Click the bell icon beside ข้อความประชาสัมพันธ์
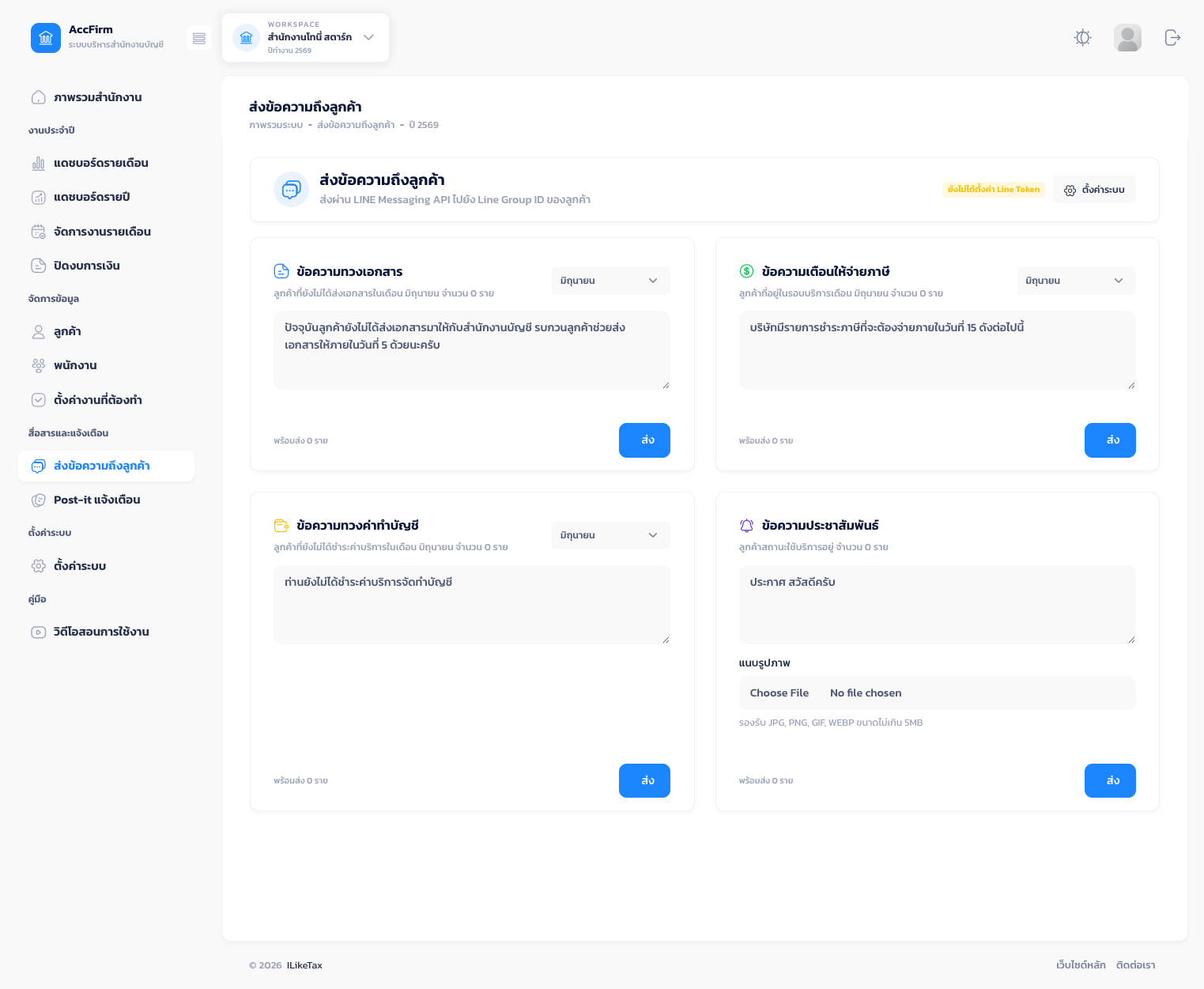The image size is (1204, 989). pyautogui.click(x=746, y=525)
